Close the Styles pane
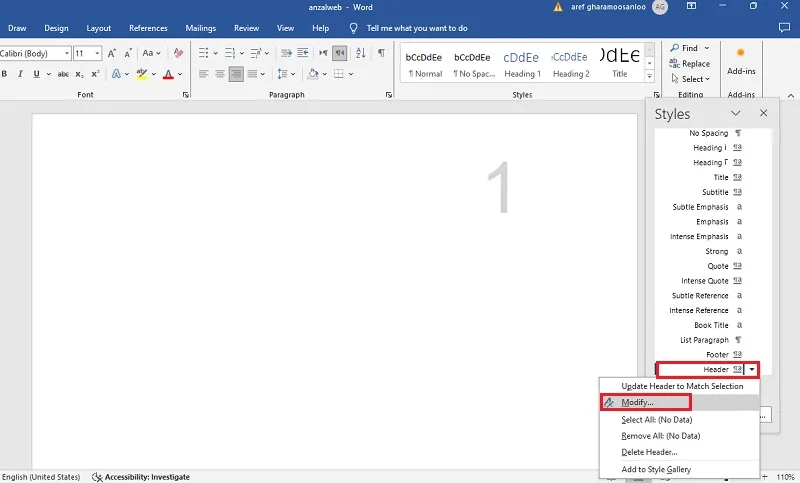Image resolution: width=800 pixels, height=483 pixels. (x=763, y=113)
